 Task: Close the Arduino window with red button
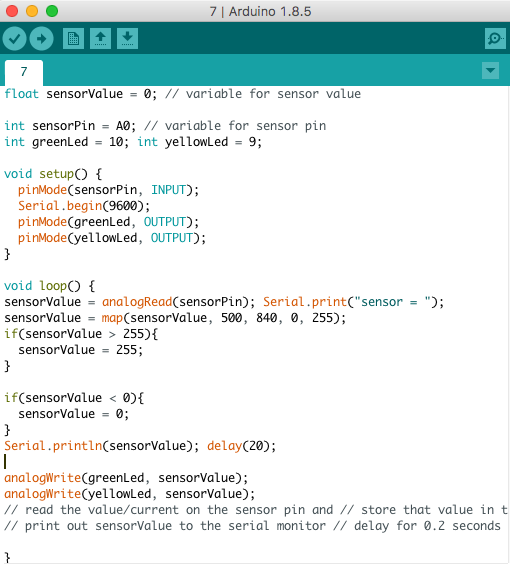tap(12, 11)
